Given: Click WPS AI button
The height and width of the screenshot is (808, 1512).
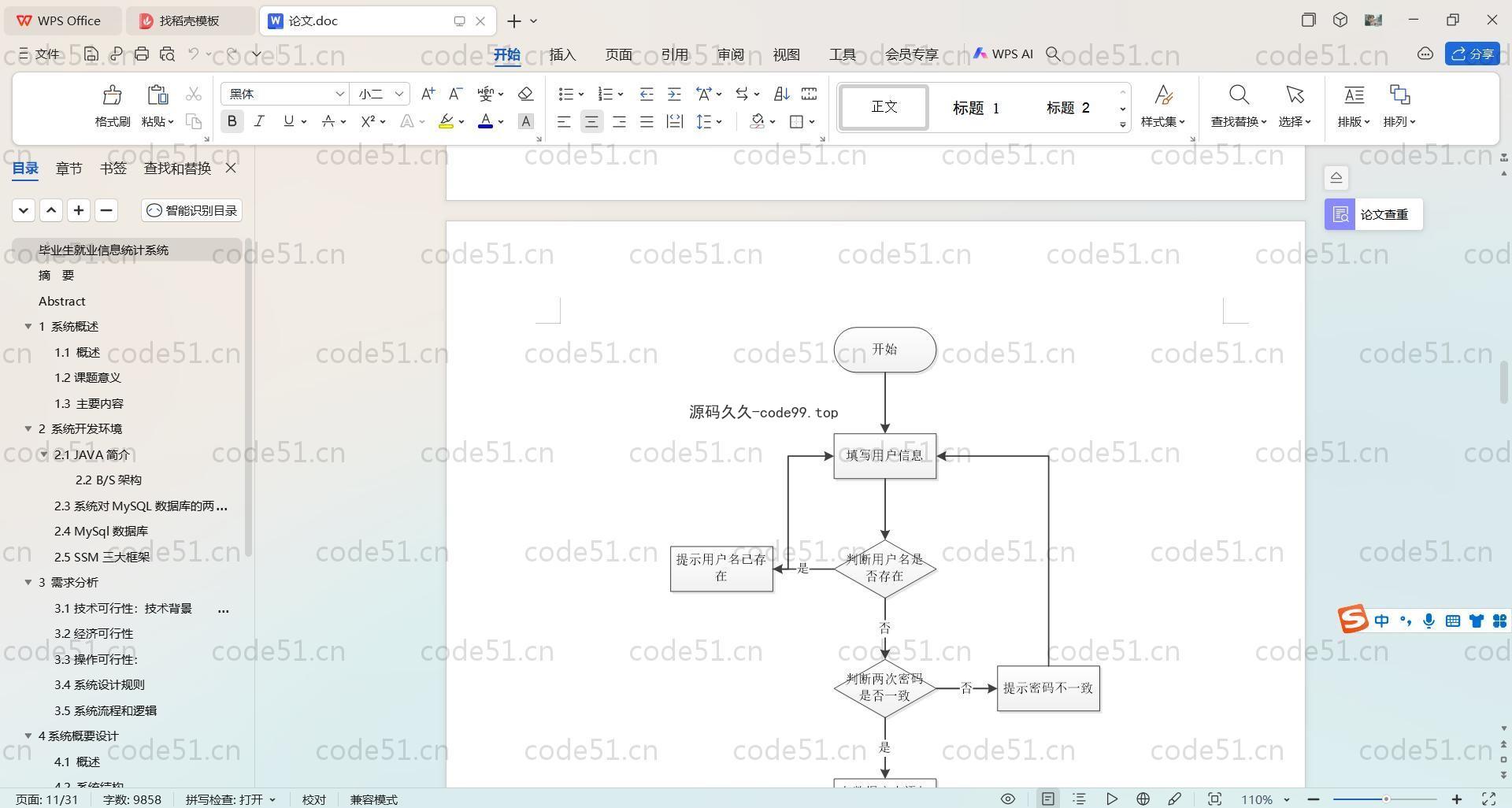Looking at the screenshot, I should [1002, 54].
